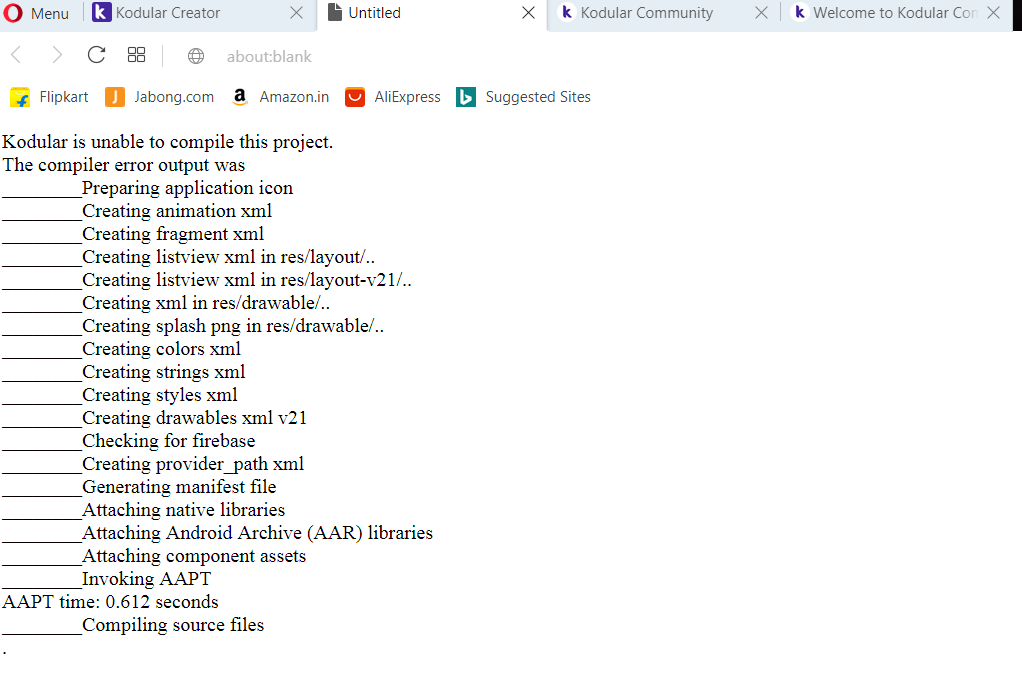Image resolution: width=1022 pixels, height=688 pixels.
Task: Reload the current page
Action: pos(95,55)
